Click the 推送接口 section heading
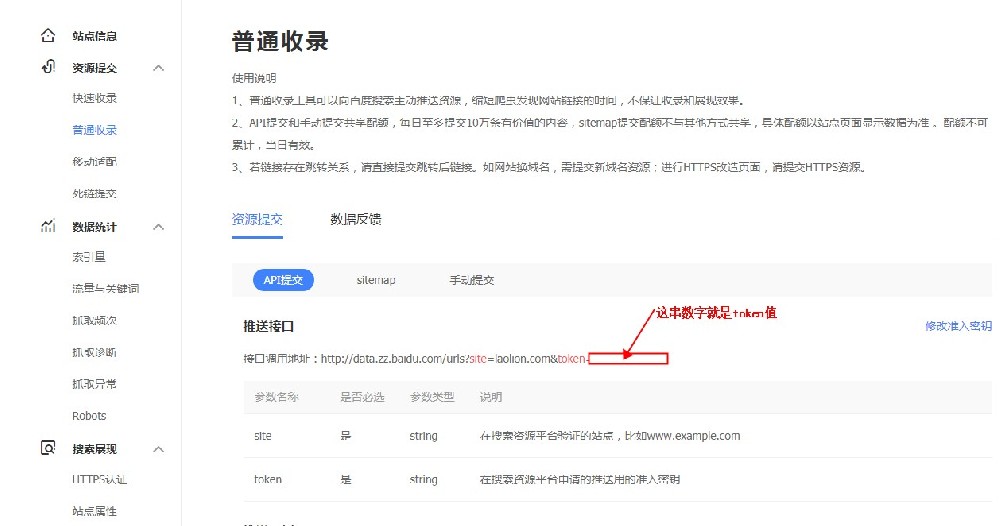Image resolution: width=1000 pixels, height=526 pixels. click(x=268, y=326)
